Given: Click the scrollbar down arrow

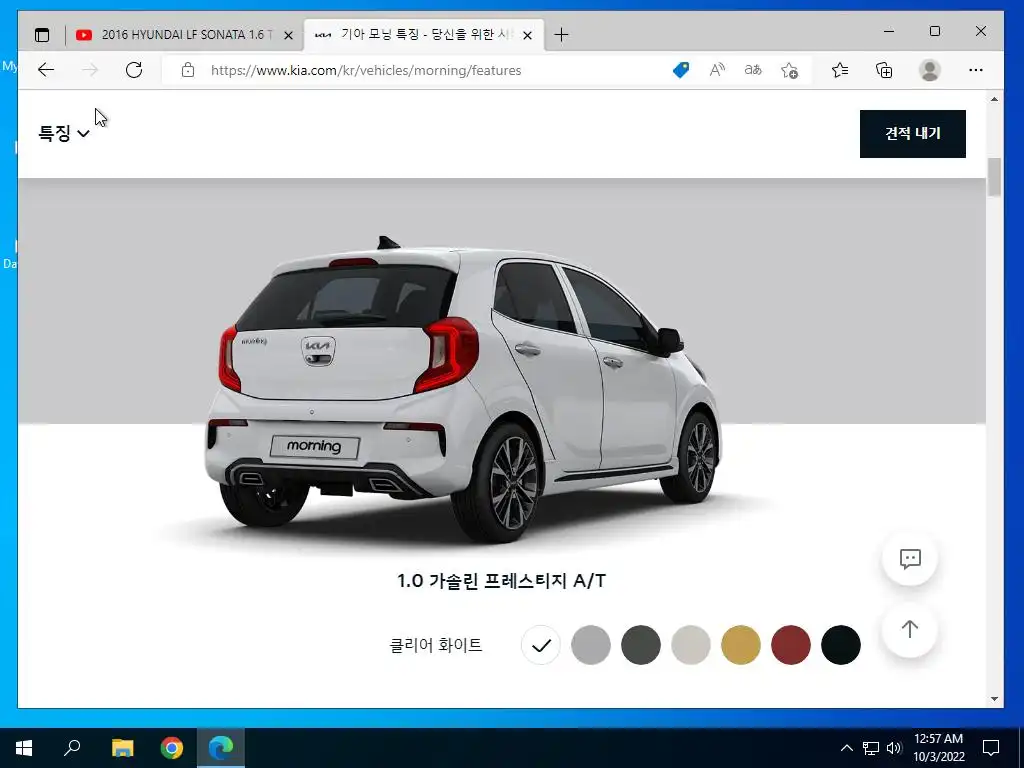Looking at the screenshot, I should point(994,699).
